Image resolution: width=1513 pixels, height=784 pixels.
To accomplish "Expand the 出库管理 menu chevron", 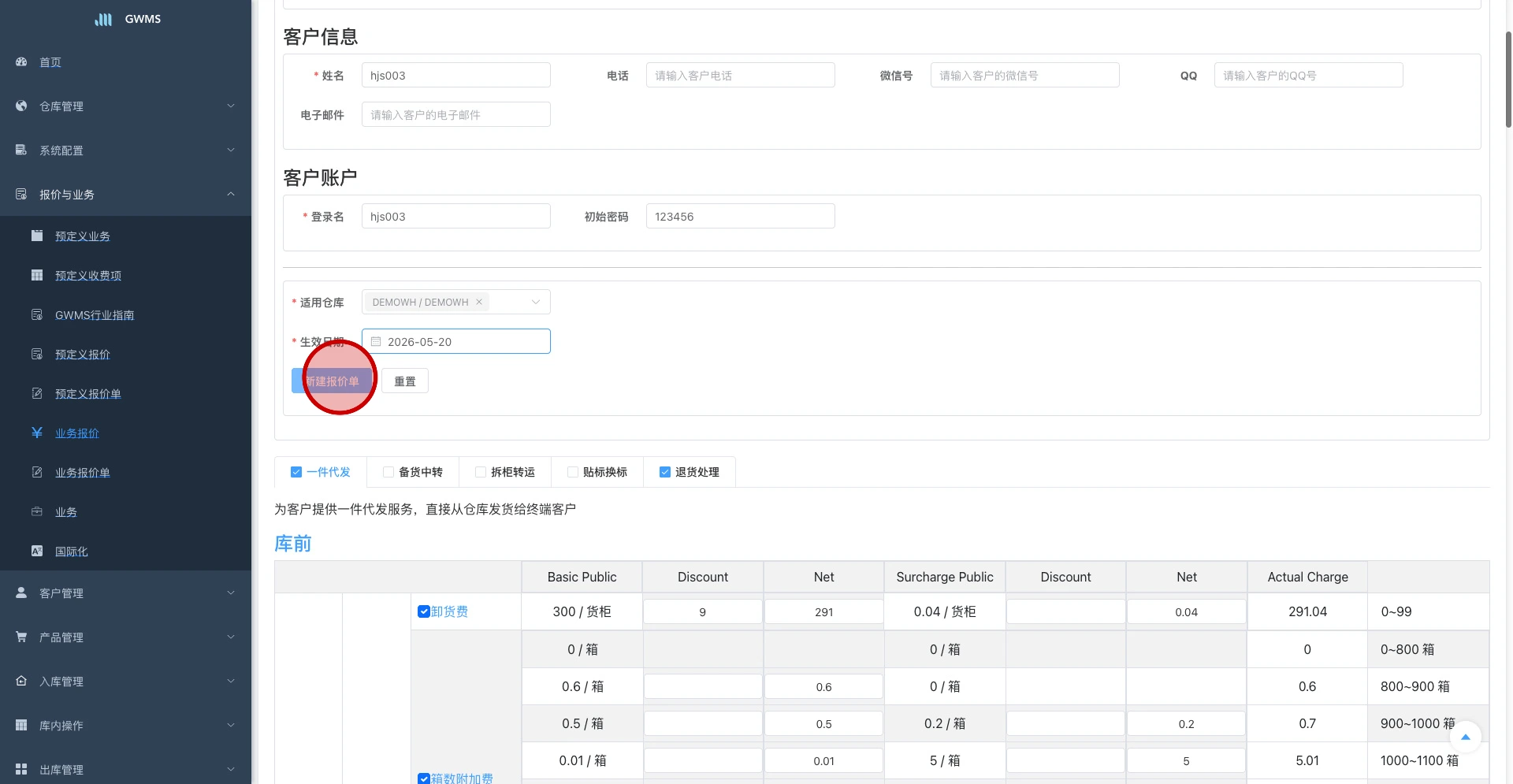I will click(x=231, y=769).
